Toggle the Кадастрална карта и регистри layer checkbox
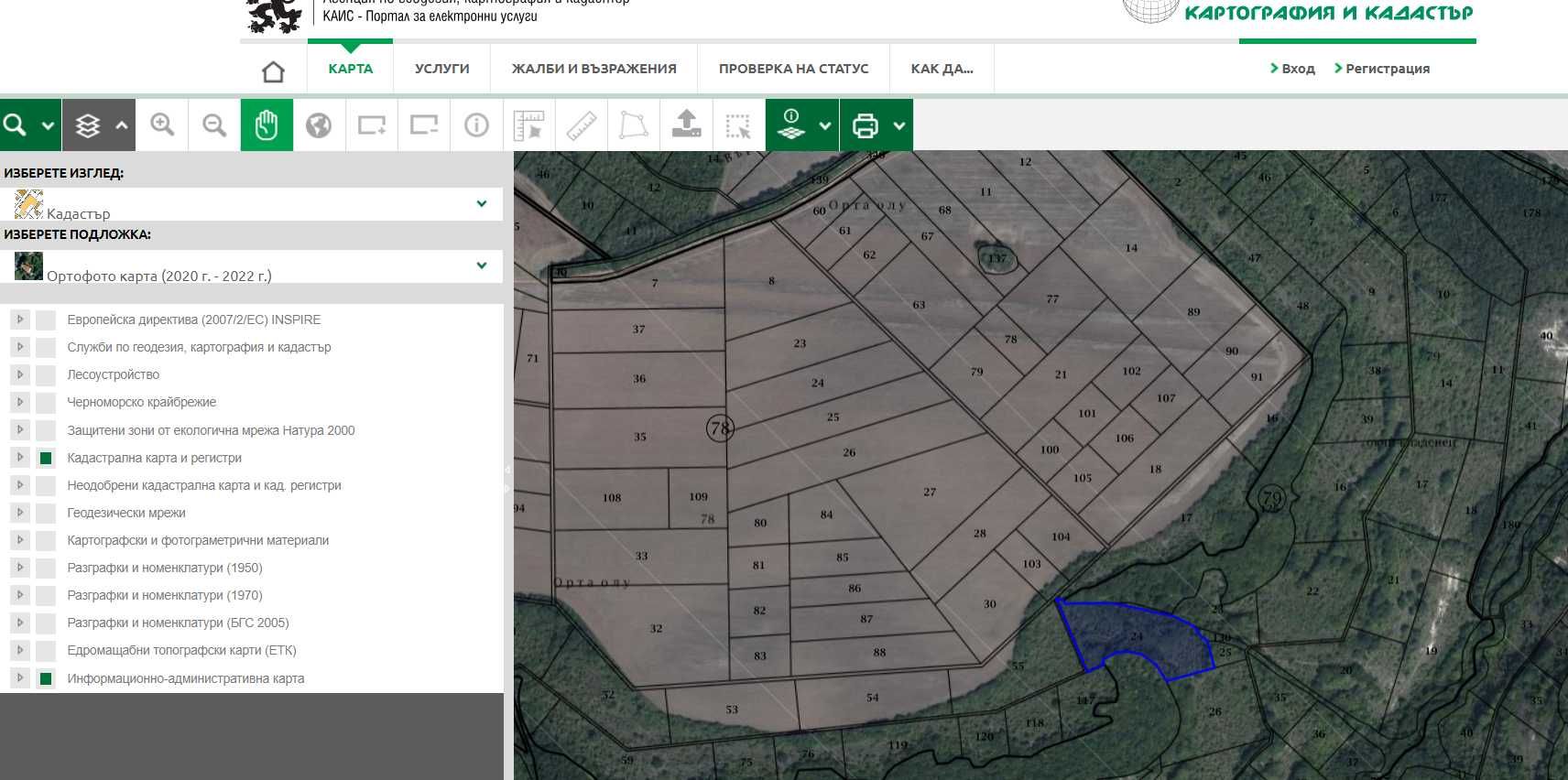Viewport: 1568px width, 780px height. (x=46, y=458)
